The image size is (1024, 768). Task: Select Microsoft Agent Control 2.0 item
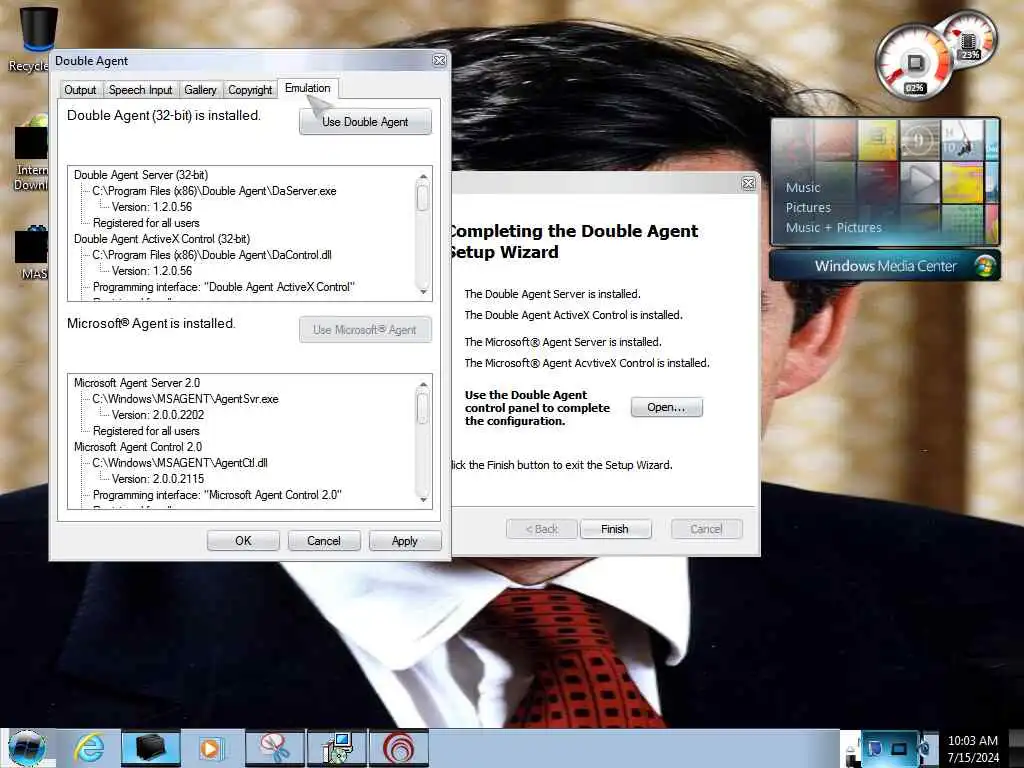pos(138,447)
